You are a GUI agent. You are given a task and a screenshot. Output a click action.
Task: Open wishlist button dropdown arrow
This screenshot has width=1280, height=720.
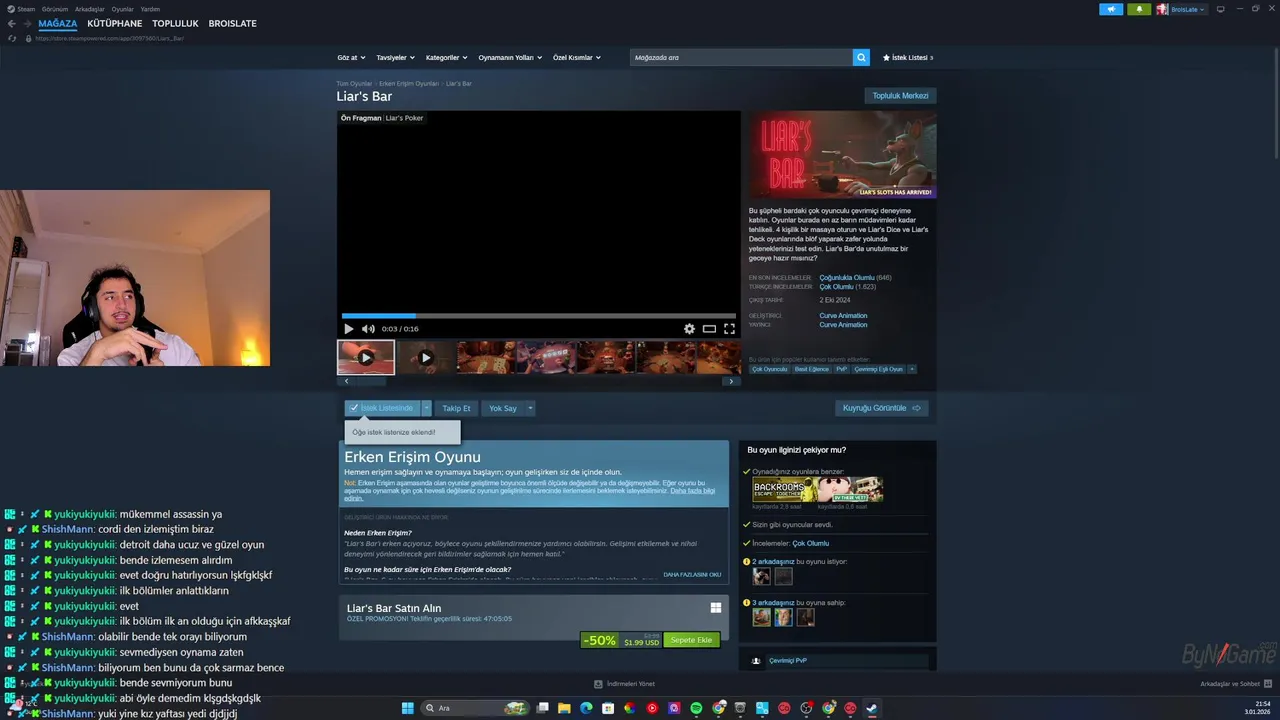click(x=426, y=408)
